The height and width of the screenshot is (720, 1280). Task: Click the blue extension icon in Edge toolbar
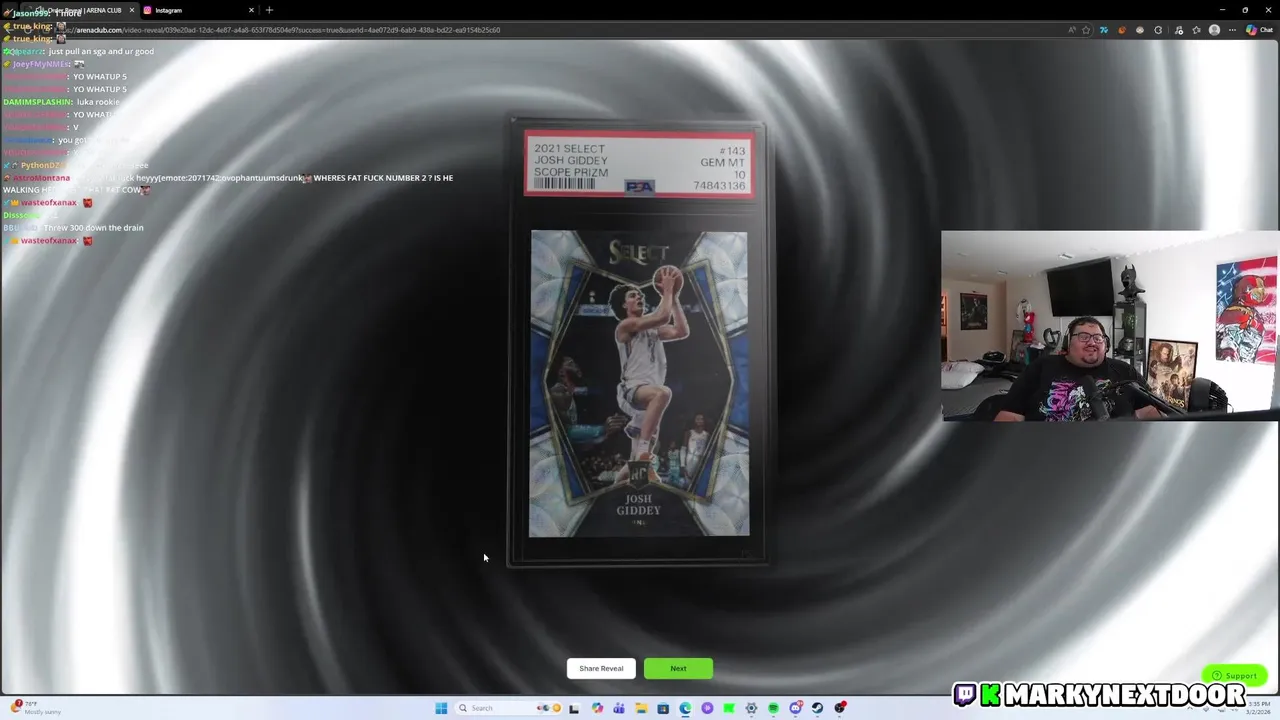point(1104,30)
